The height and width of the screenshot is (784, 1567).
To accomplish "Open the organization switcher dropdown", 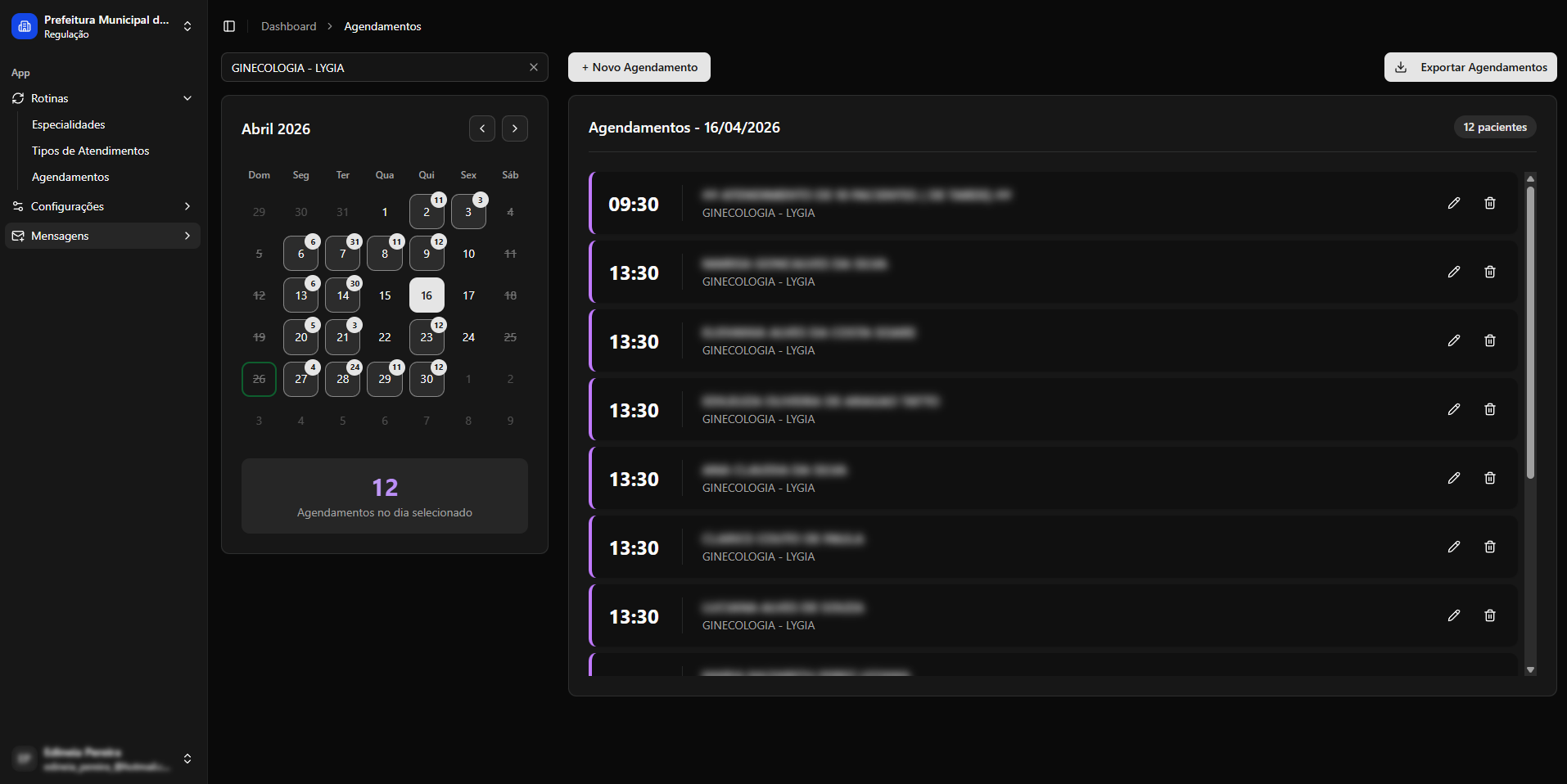I will (x=187, y=26).
